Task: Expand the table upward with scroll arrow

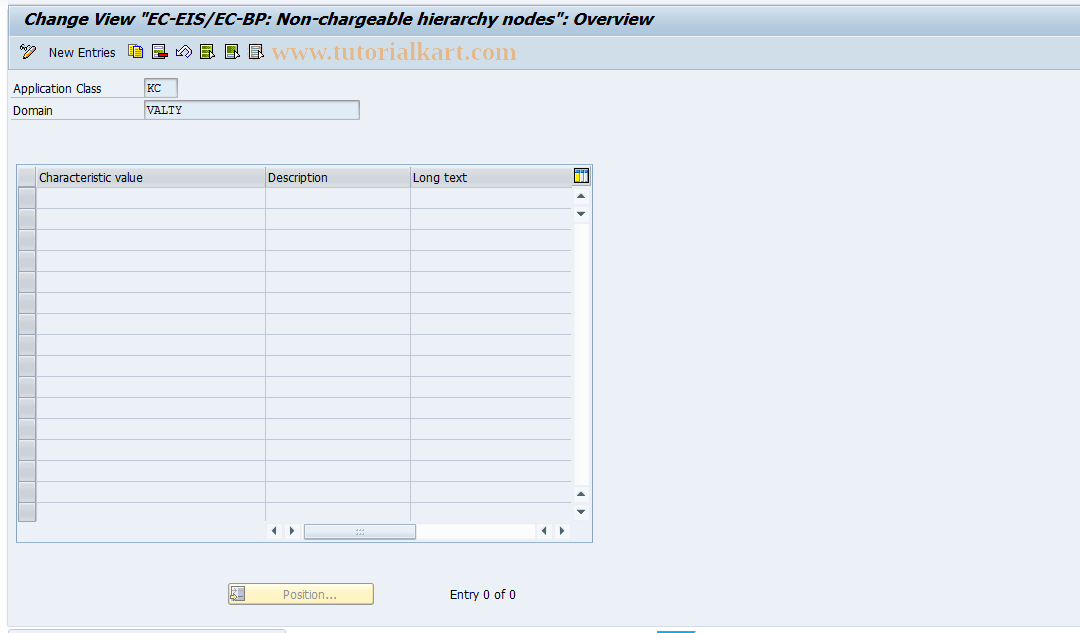Action: click(x=580, y=195)
